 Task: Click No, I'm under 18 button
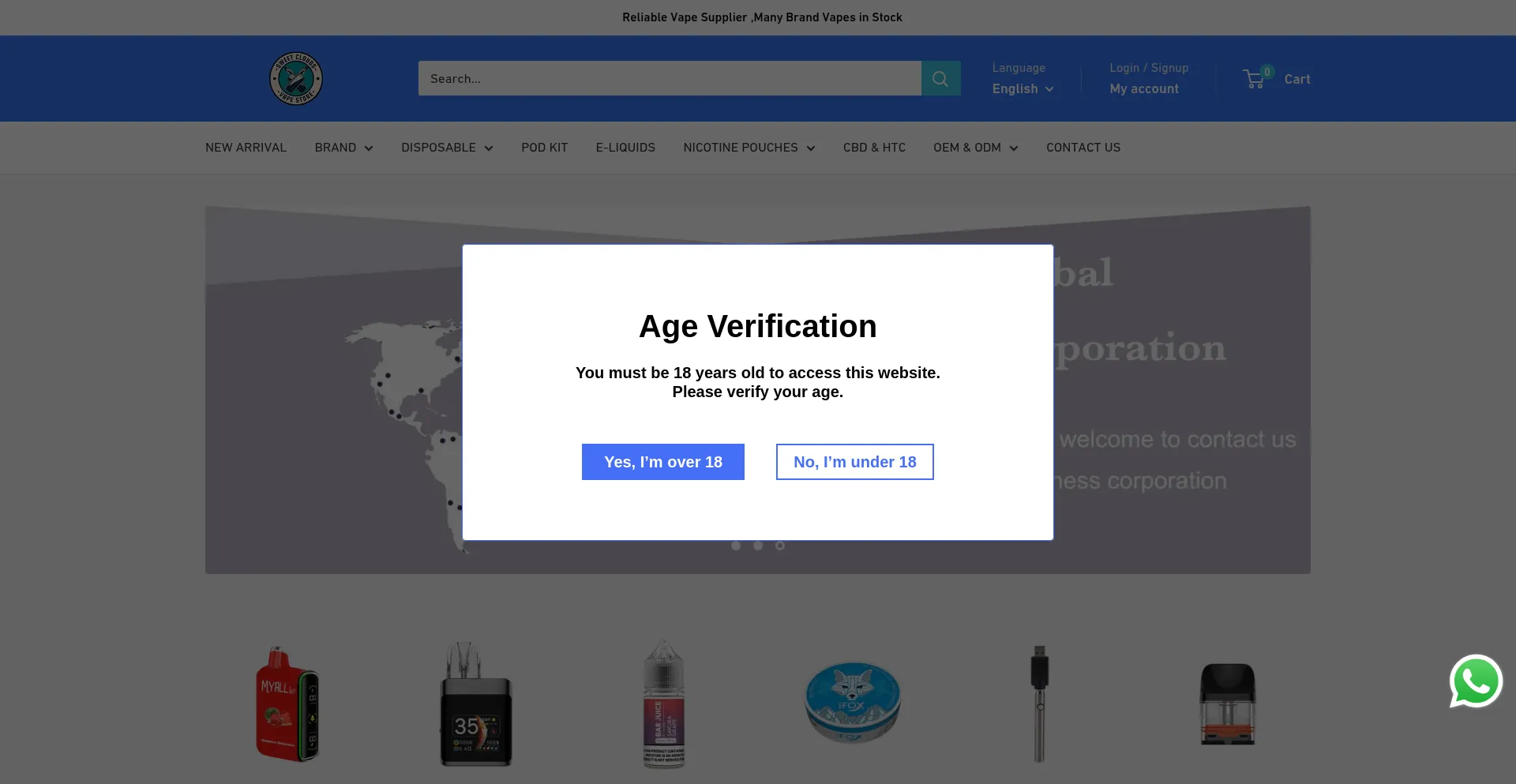coord(854,462)
